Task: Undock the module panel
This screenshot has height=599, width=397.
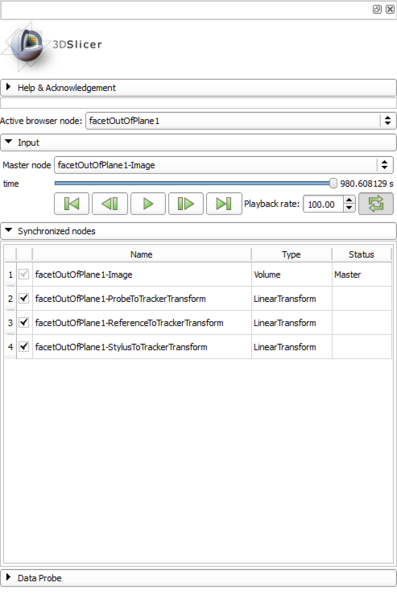Action: tap(377, 9)
